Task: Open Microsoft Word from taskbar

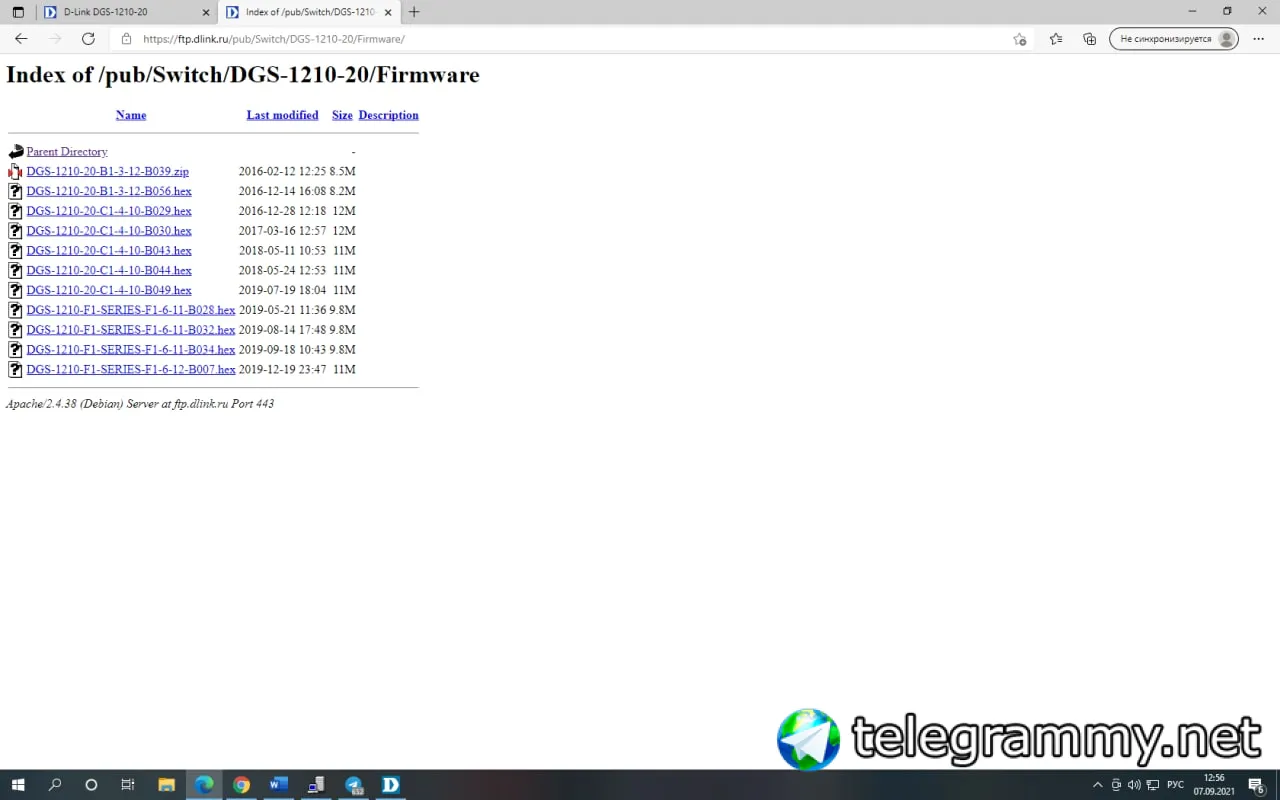Action: [278, 785]
